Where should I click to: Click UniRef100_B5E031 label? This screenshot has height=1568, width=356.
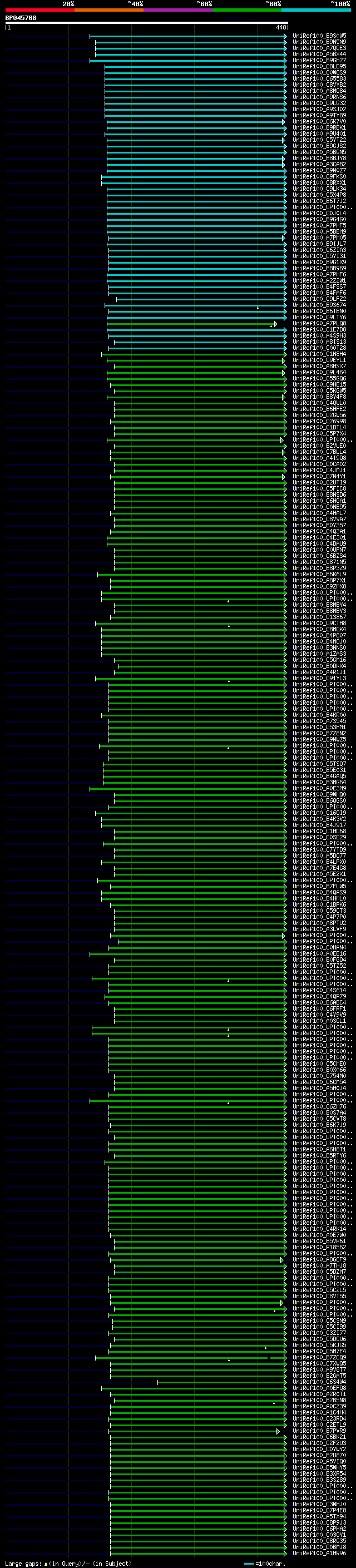click(319, 770)
